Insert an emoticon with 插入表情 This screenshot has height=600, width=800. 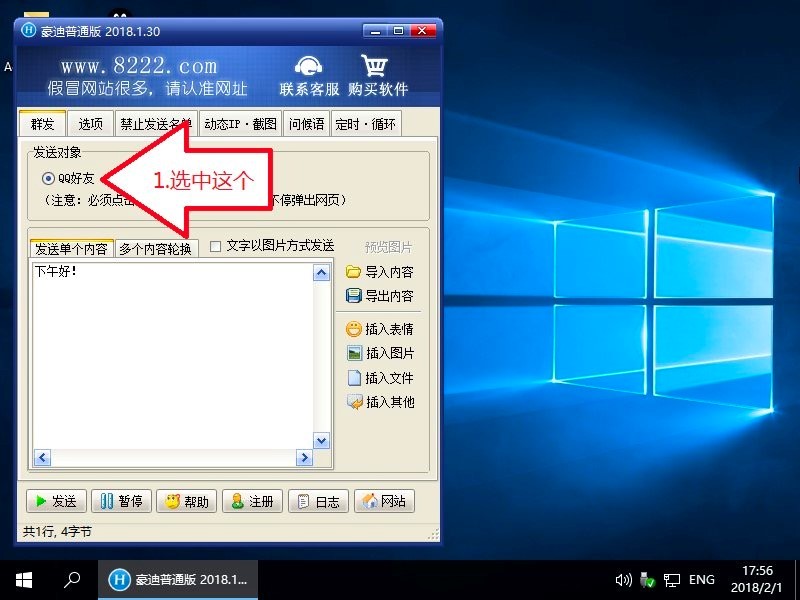[380, 329]
